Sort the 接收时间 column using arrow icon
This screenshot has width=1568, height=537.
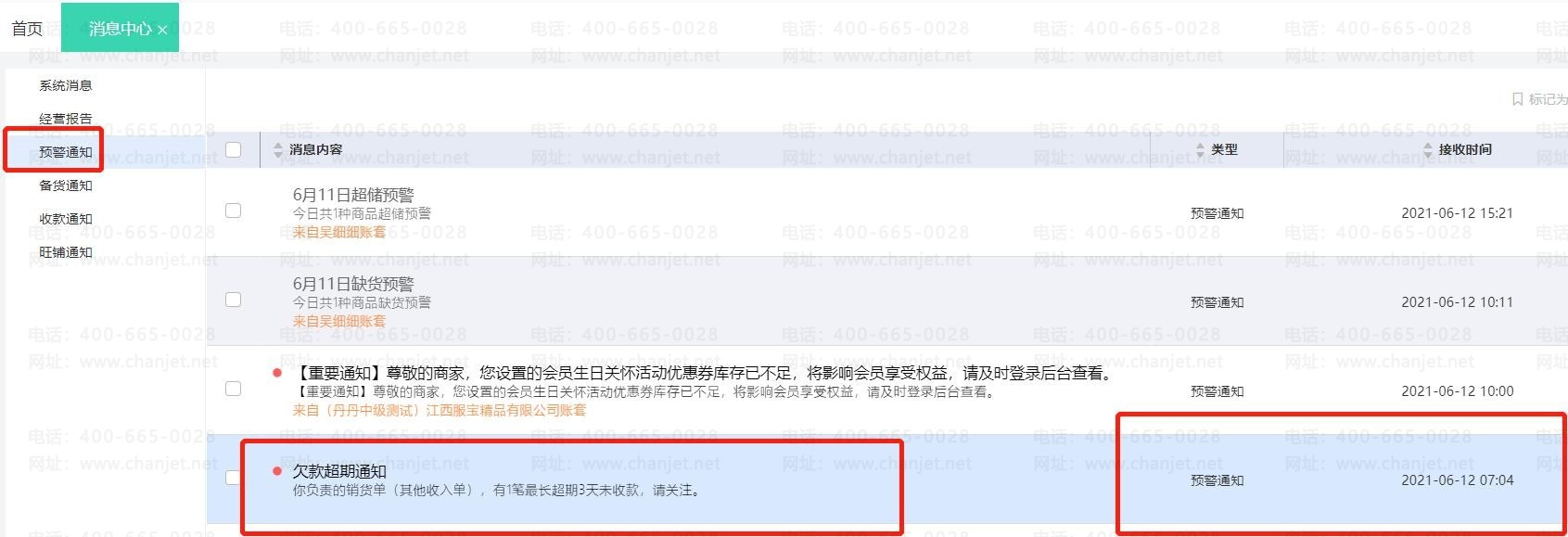pyautogui.click(x=1428, y=149)
